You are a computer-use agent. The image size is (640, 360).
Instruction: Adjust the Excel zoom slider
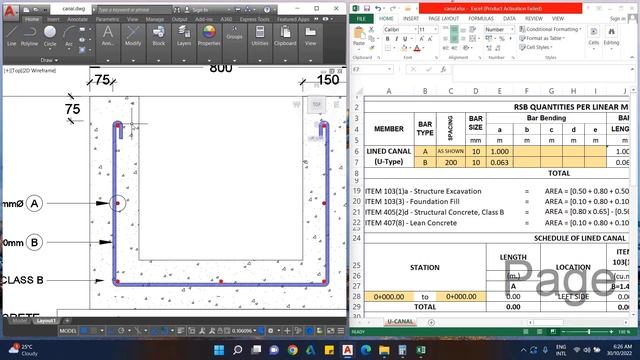589,332
